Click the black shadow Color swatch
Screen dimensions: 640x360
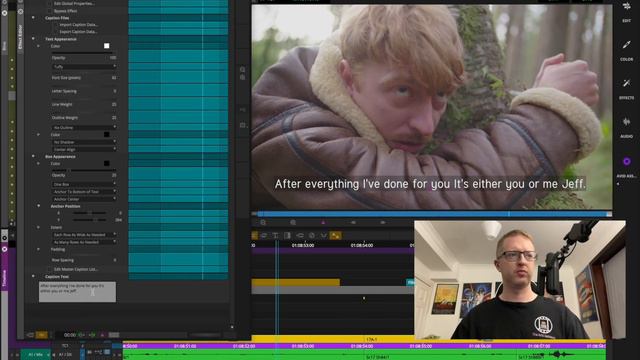(107, 134)
